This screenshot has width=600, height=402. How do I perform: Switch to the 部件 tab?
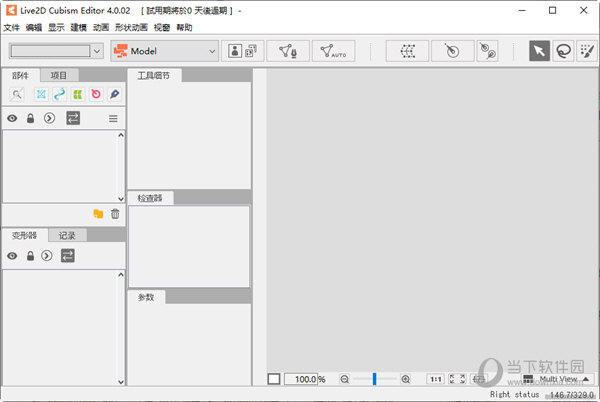click(x=21, y=75)
